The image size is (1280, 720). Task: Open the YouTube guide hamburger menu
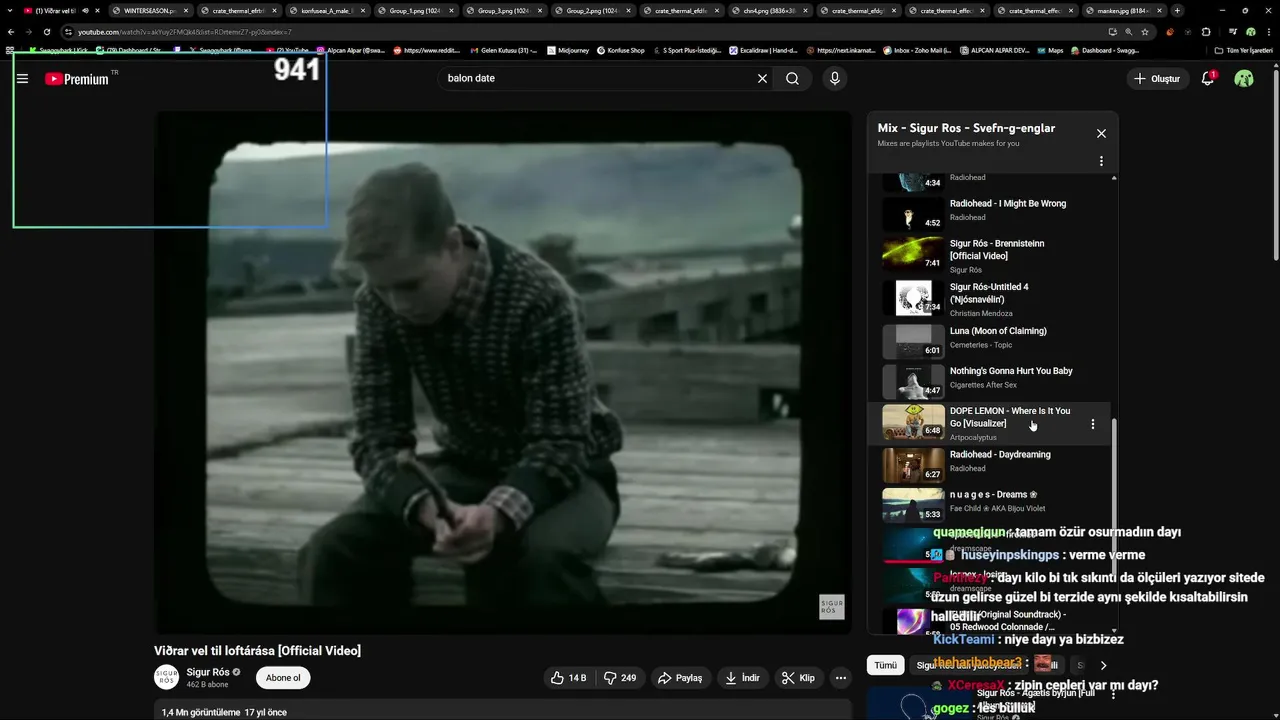pyautogui.click(x=22, y=79)
